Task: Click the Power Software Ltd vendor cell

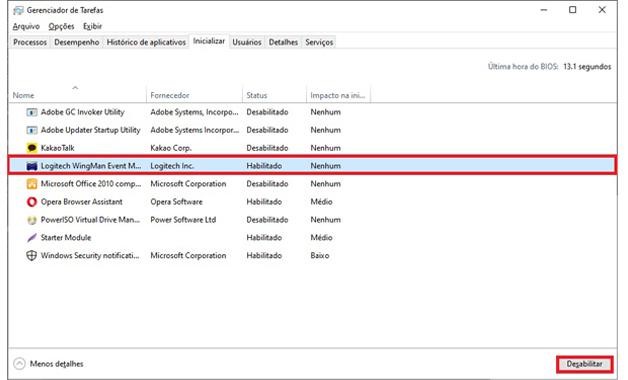Action: [x=183, y=220]
